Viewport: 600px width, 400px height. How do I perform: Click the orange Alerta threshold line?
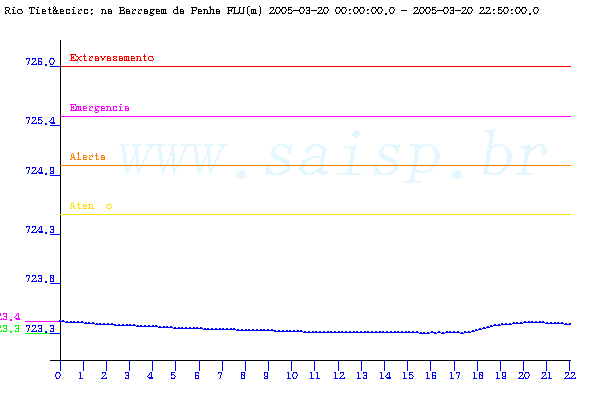[316, 165]
